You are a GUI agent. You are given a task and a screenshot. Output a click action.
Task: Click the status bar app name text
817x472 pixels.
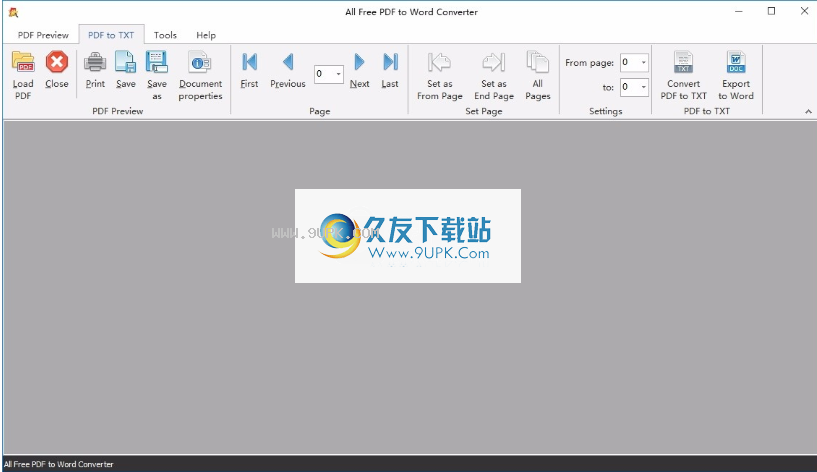pyautogui.click(x=58, y=464)
